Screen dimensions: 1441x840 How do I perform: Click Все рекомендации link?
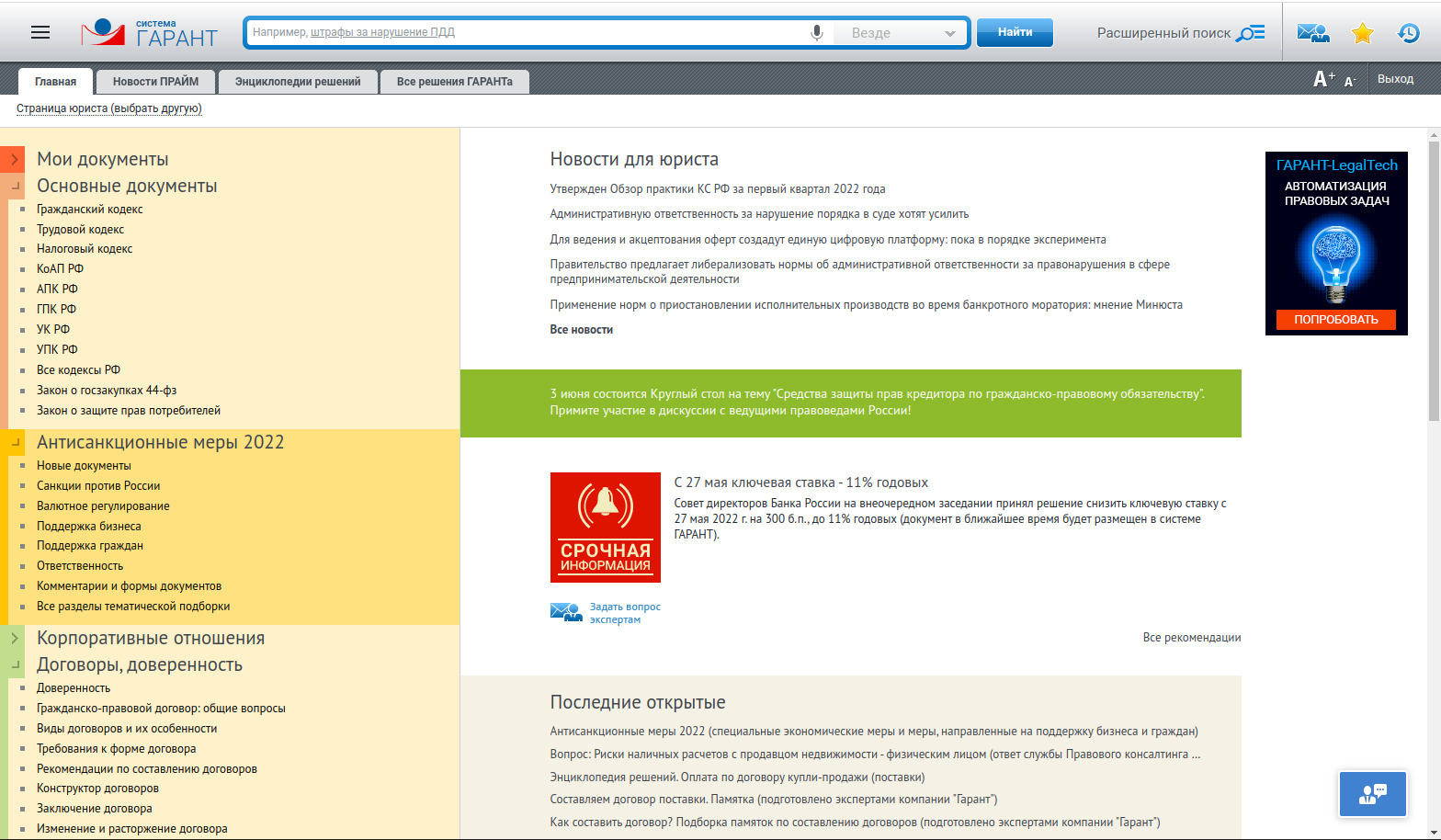[1192, 638]
